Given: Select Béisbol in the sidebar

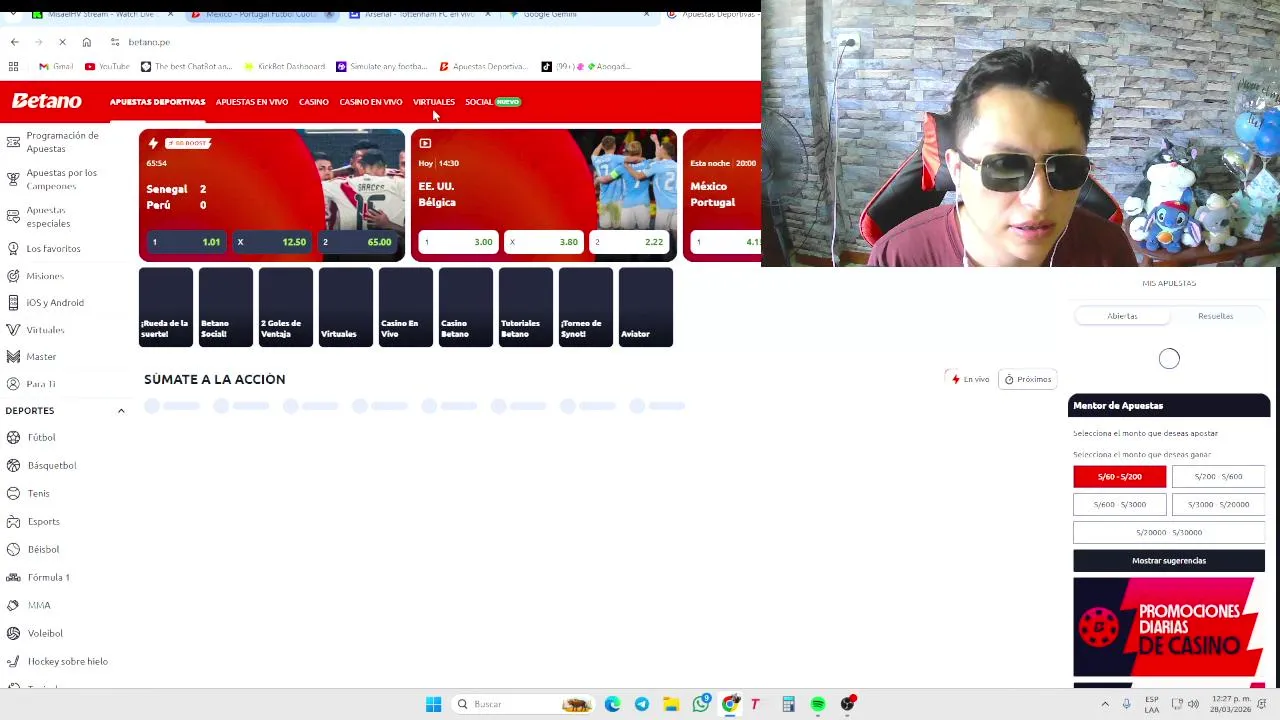Looking at the screenshot, I should click(x=43, y=549).
